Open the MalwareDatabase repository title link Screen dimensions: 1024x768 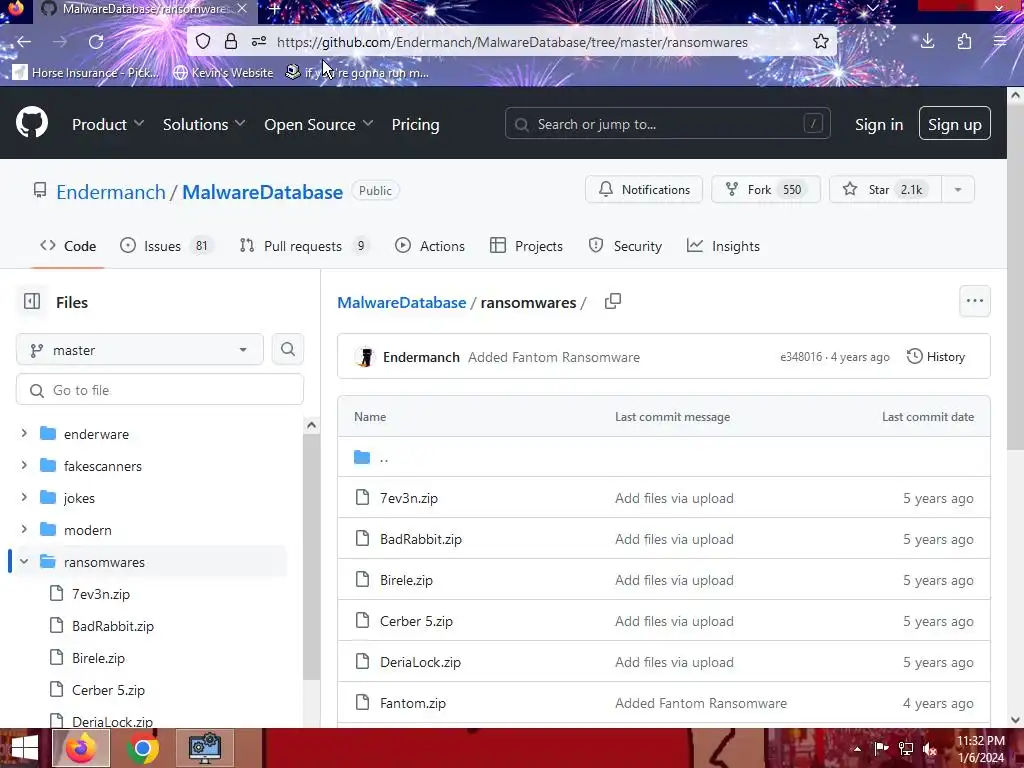point(263,192)
